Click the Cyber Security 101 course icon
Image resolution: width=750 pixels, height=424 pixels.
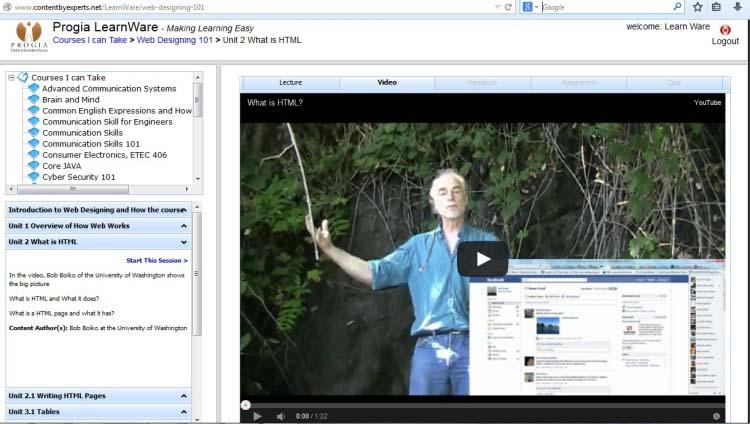(33, 177)
